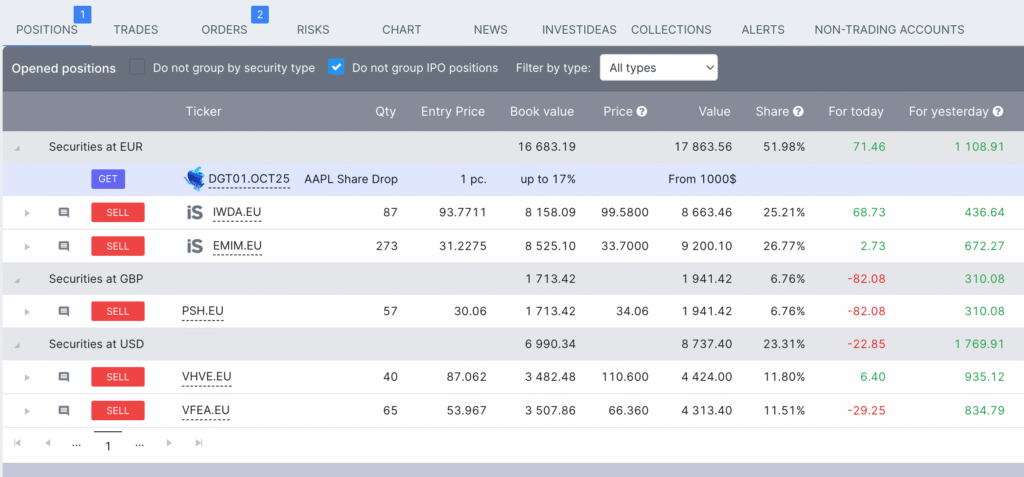Image resolution: width=1024 pixels, height=477 pixels.
Task: Click the help icon beside the Share column
Action: click(x=798, y=112)
